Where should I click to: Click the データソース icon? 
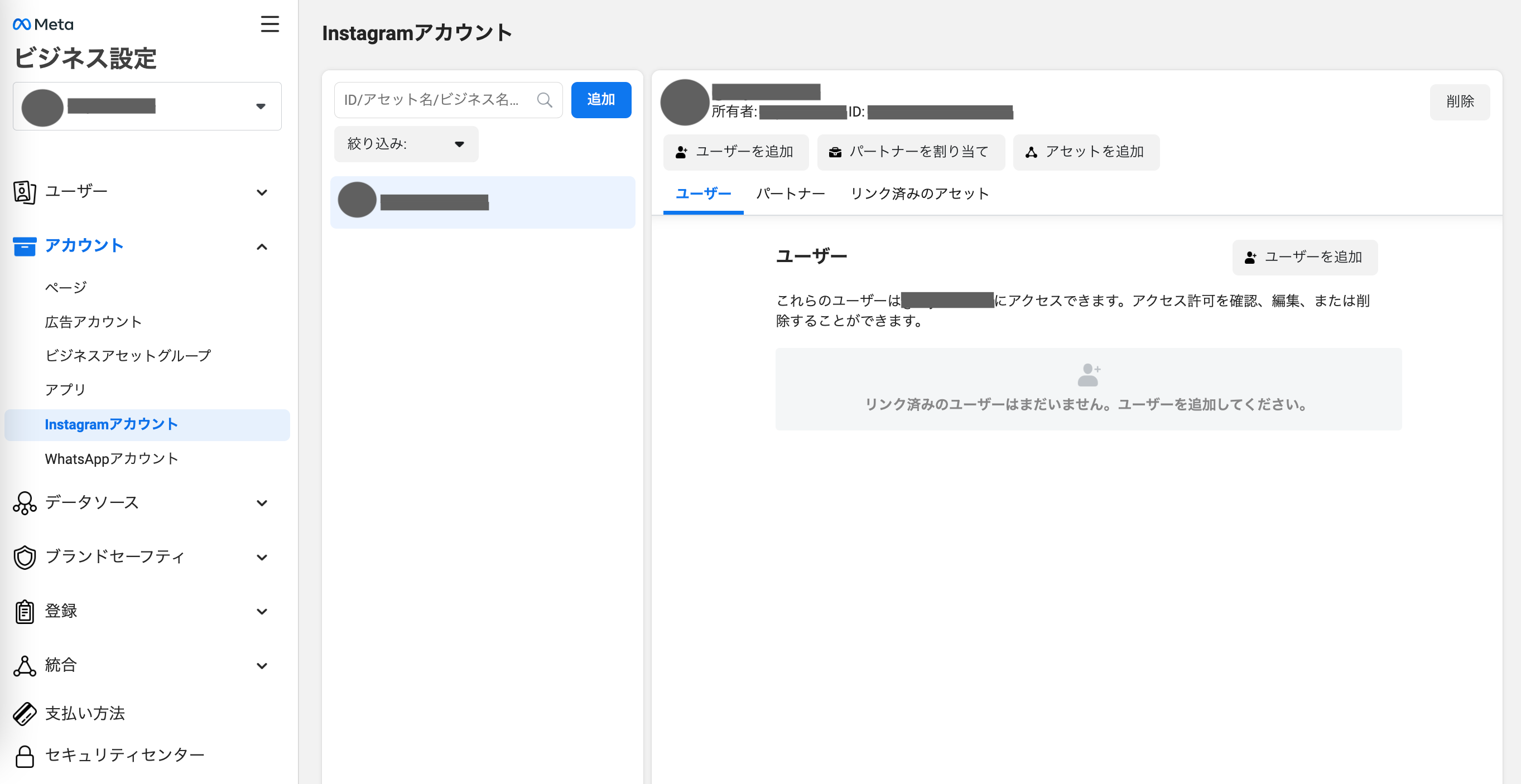[24, 503]
